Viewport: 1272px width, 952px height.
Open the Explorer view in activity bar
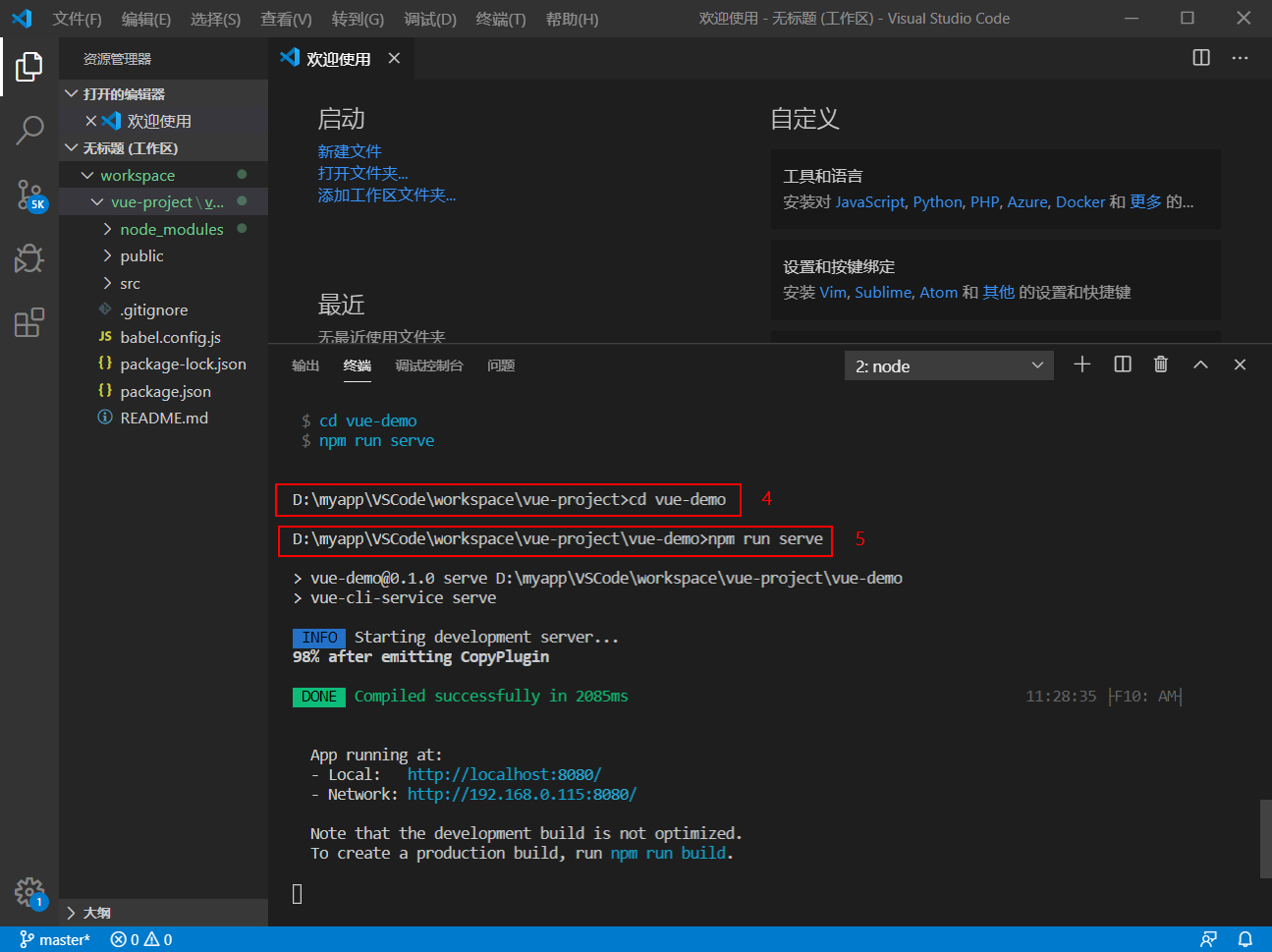(x=29, y=67)
